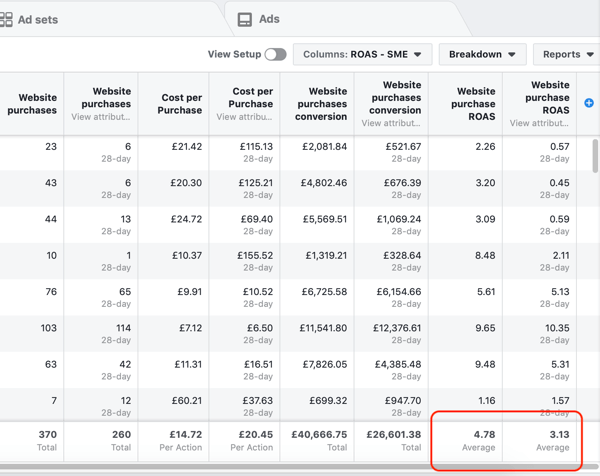Click the Ad sets grid icon

pyautogui.click(x=6, y=19)
